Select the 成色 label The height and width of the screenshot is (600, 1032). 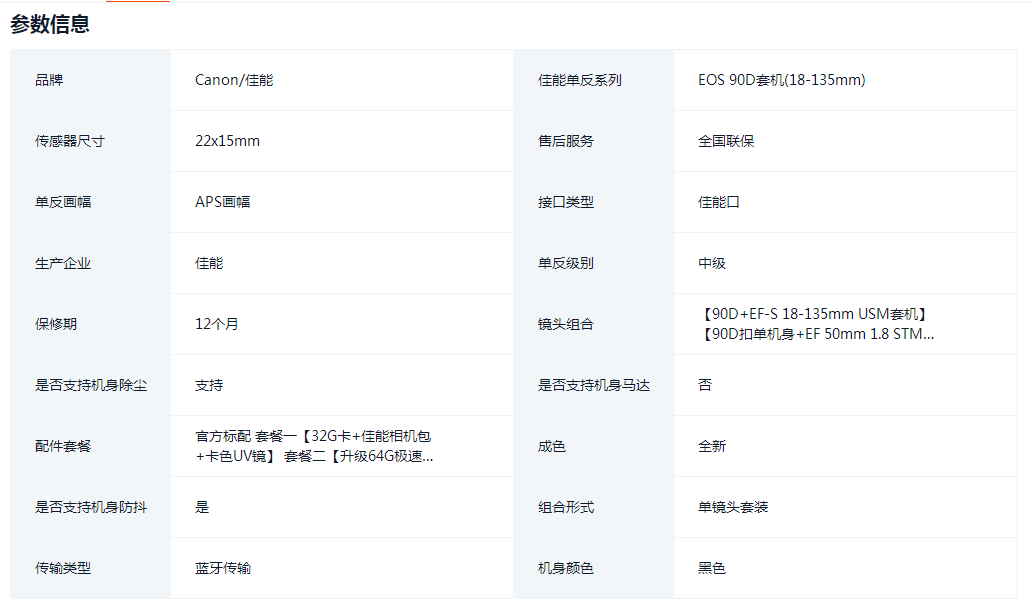552,447
